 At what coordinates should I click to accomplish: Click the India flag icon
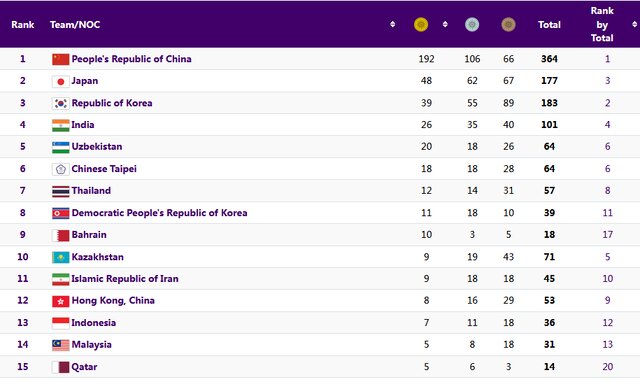[60, 125]
